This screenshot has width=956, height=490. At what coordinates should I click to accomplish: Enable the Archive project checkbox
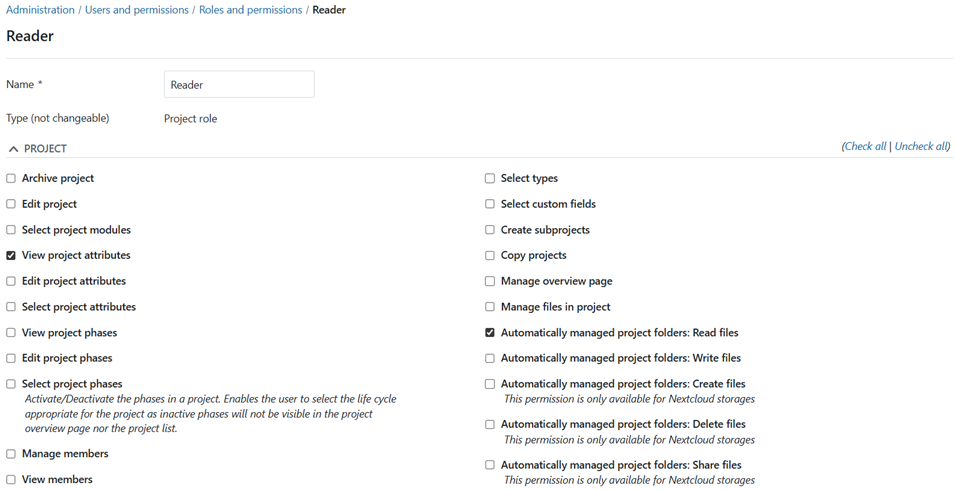(11, 179)
